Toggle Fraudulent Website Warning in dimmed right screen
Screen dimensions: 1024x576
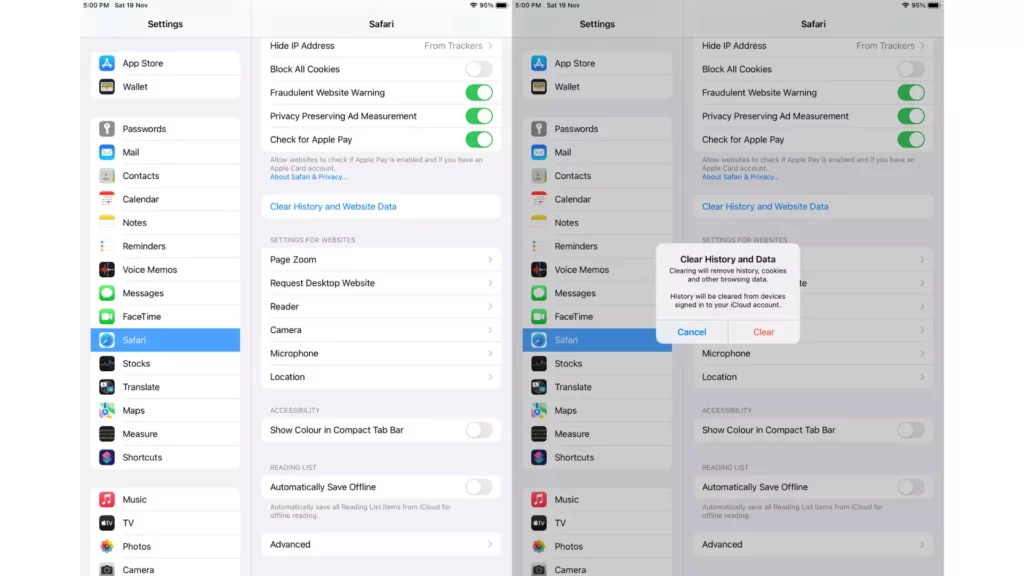coord(911,93)
